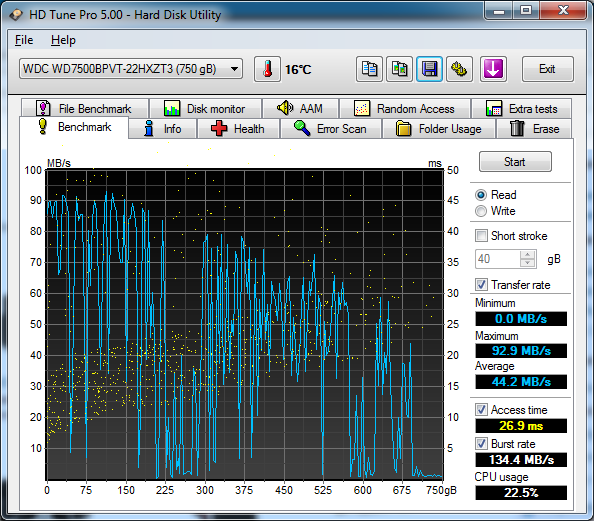Click the copy screenshot icon
Image resolution: width=594 pixels, height=521 pixels.
point(399,69)
